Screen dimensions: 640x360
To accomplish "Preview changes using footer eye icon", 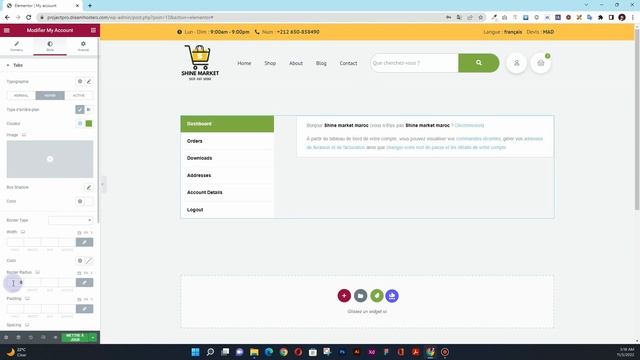I will 55,338.
